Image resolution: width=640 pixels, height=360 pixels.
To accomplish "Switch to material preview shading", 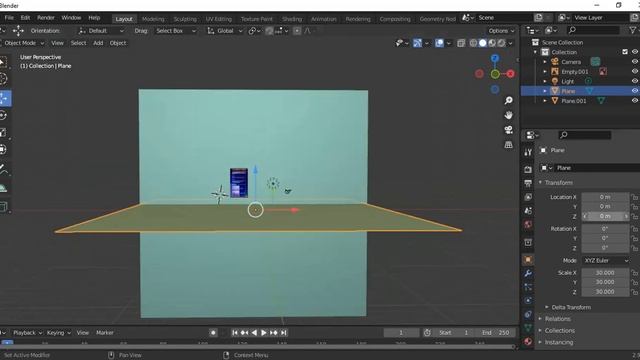I will (492, 43).
